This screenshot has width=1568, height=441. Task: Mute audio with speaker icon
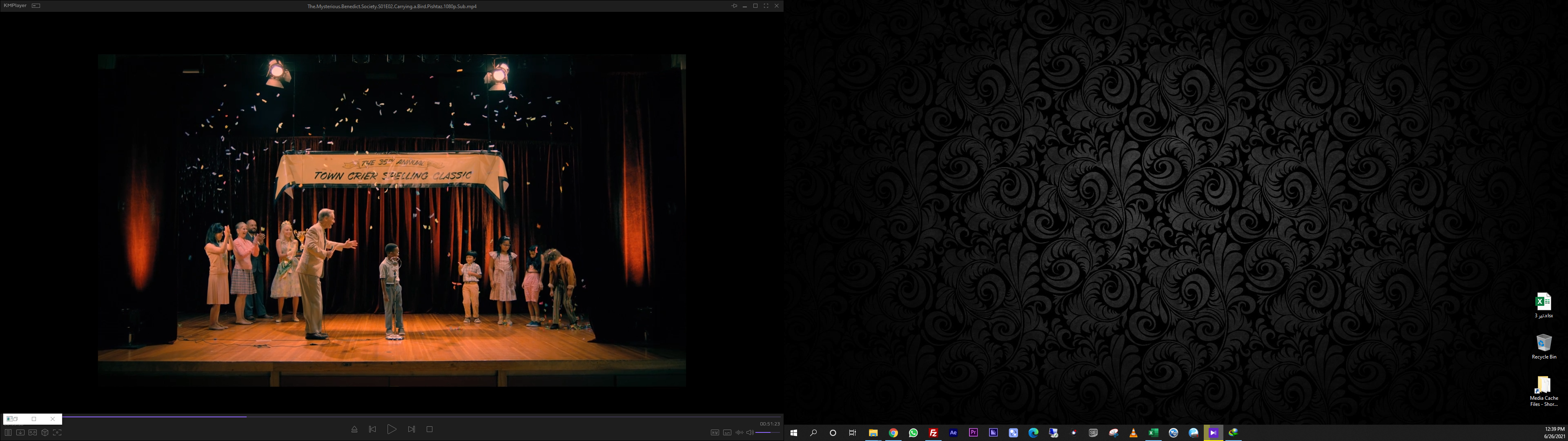tap(750, 432)
